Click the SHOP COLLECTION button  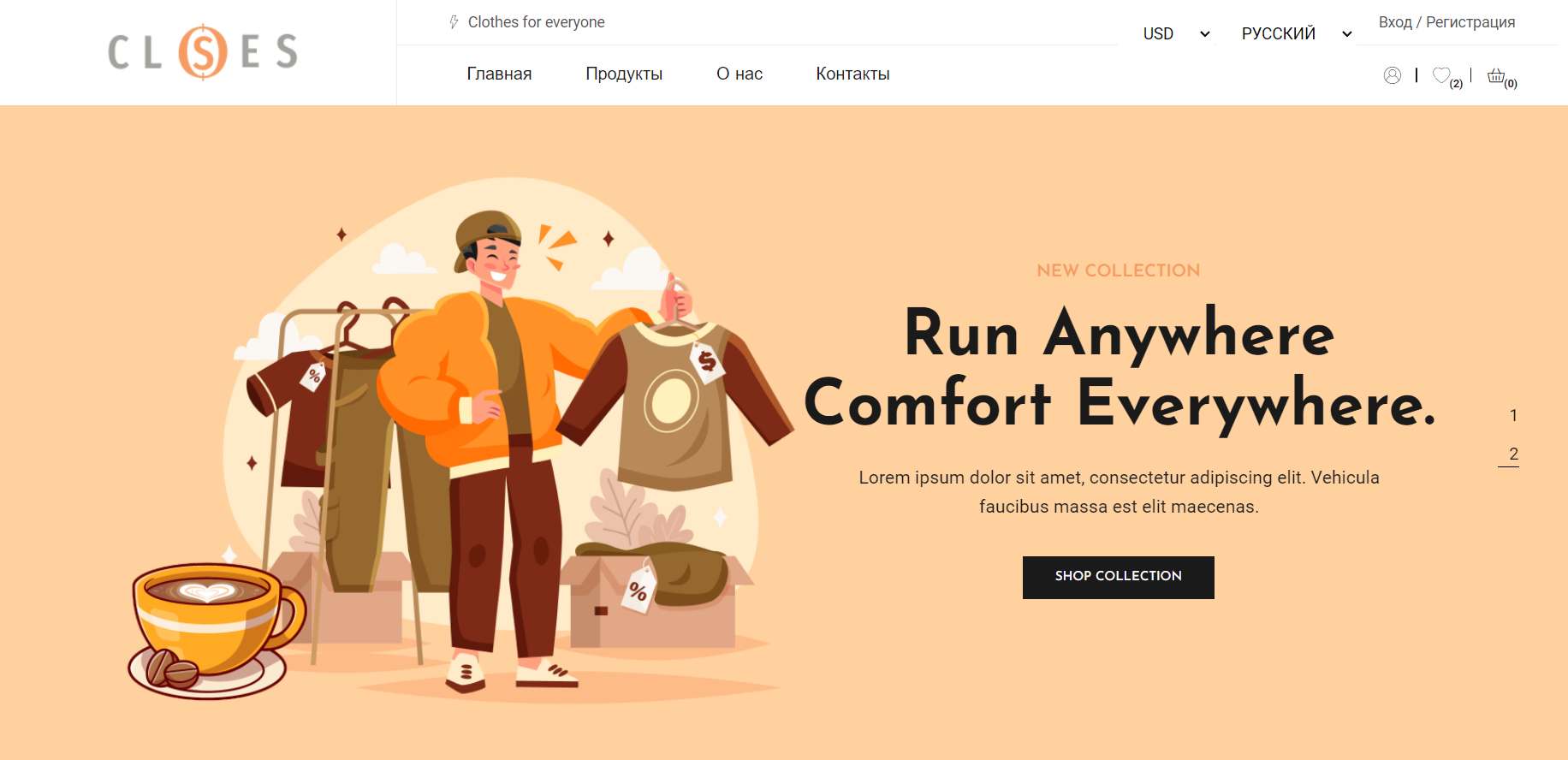click(x=1118, y=578)
